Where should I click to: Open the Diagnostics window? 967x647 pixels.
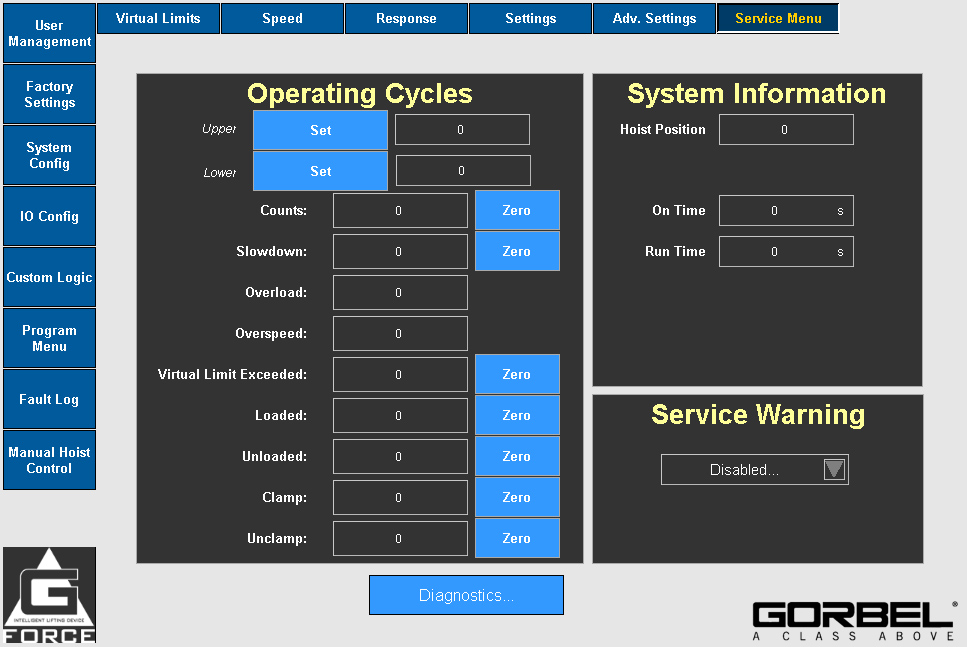pyautogui.click(x=466, y=596)
